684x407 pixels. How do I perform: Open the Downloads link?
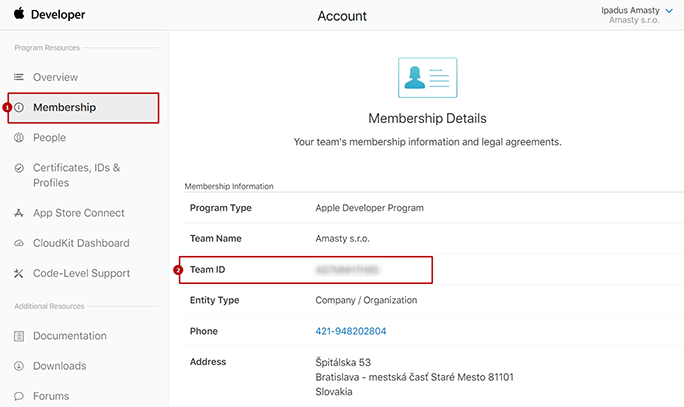click(60, 366)
